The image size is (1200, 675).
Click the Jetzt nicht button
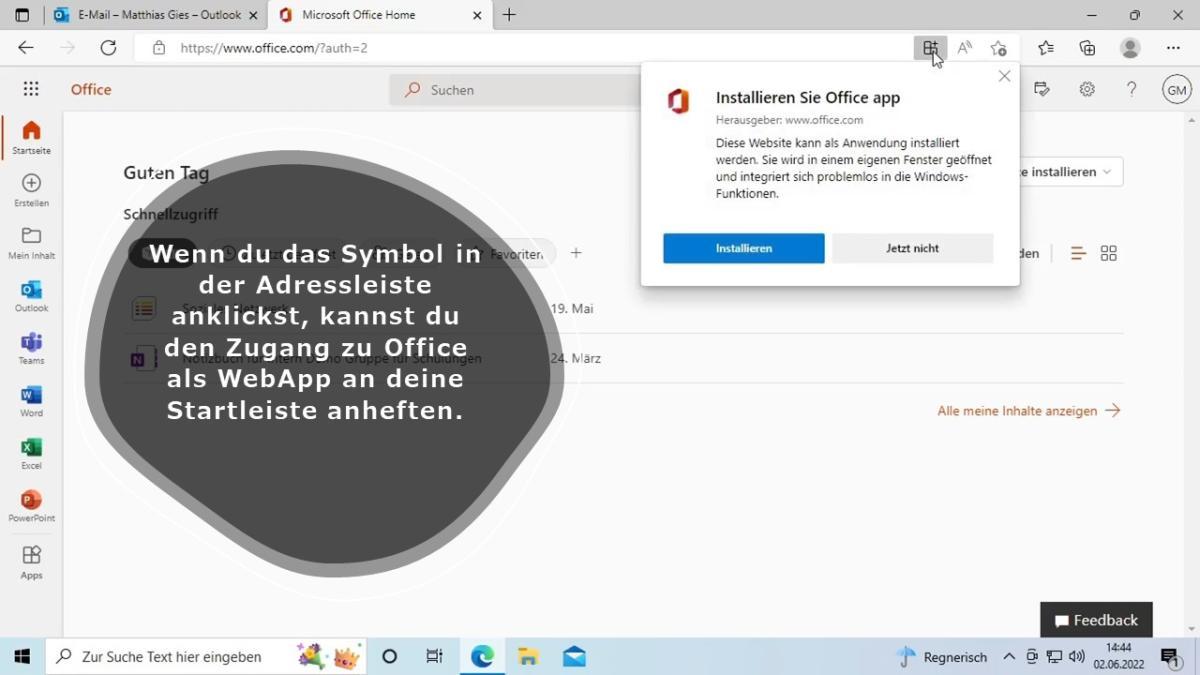tap(912, 248)
